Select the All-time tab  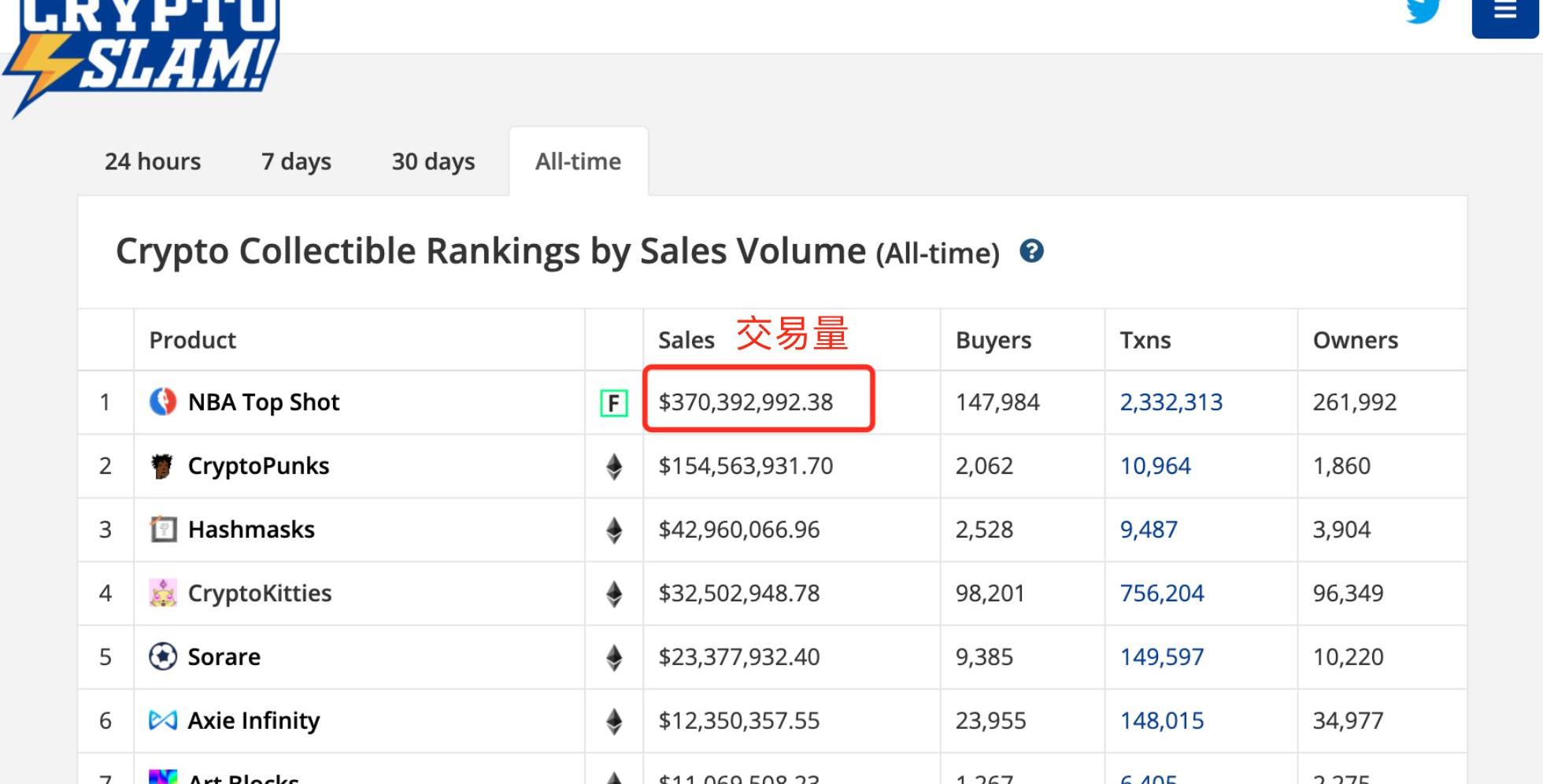click(x=579, y=161)
